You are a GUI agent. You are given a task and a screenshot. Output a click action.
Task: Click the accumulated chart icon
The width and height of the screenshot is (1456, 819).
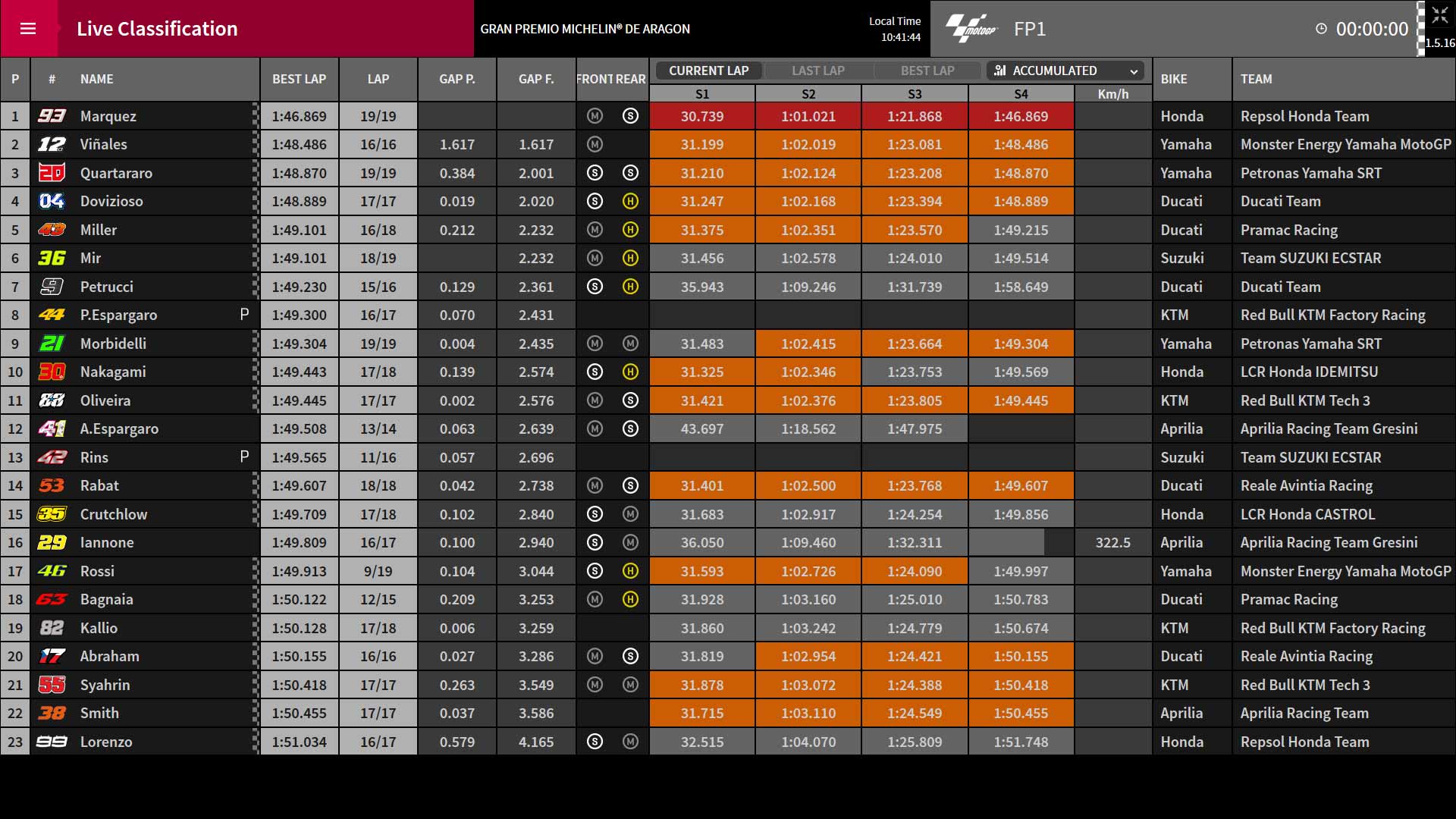coord(1000,71)
